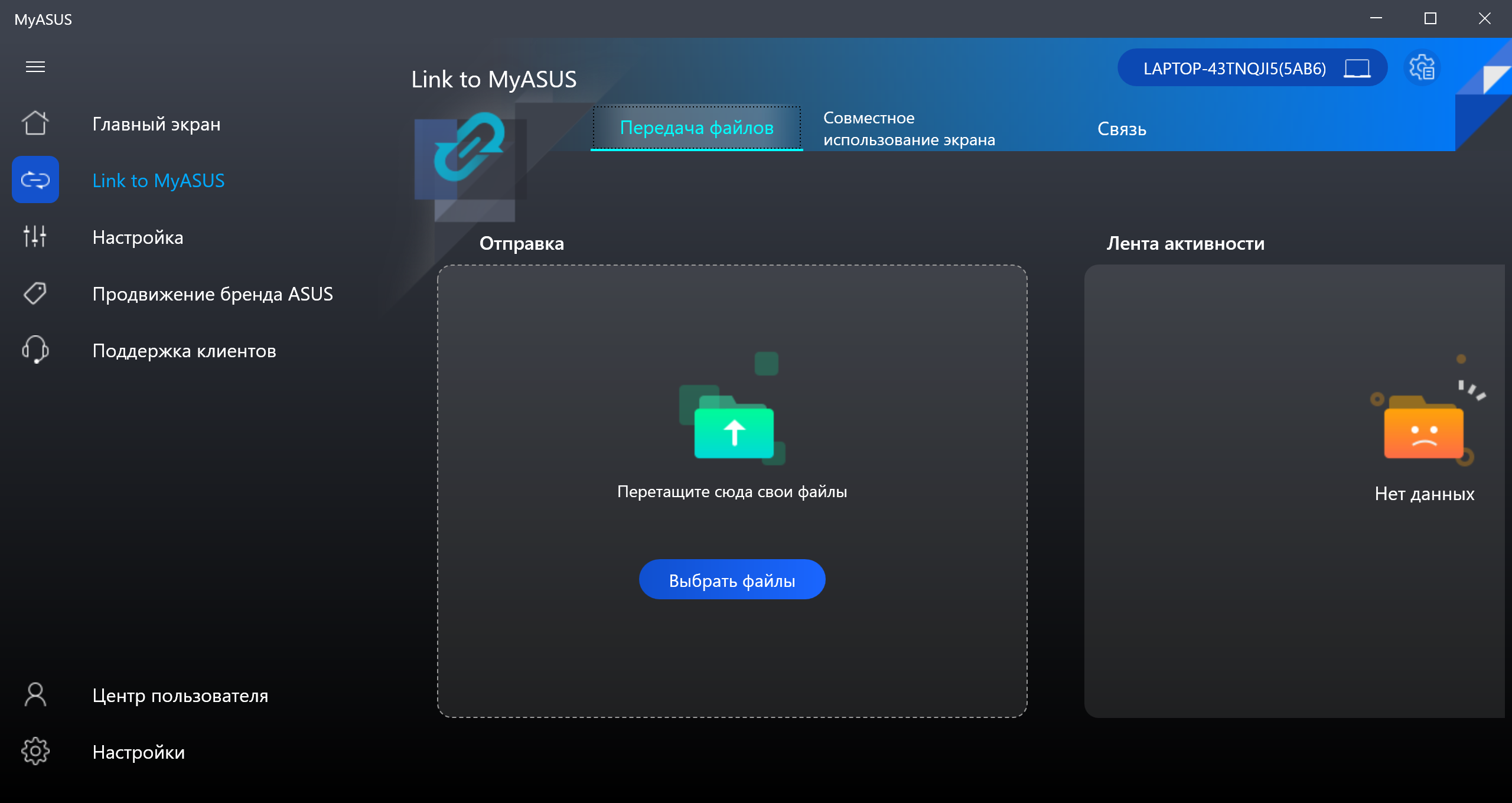1512x803 pixels.
Task: Open the gear icon in sidebar bottom
Action: tap(35, 752)
